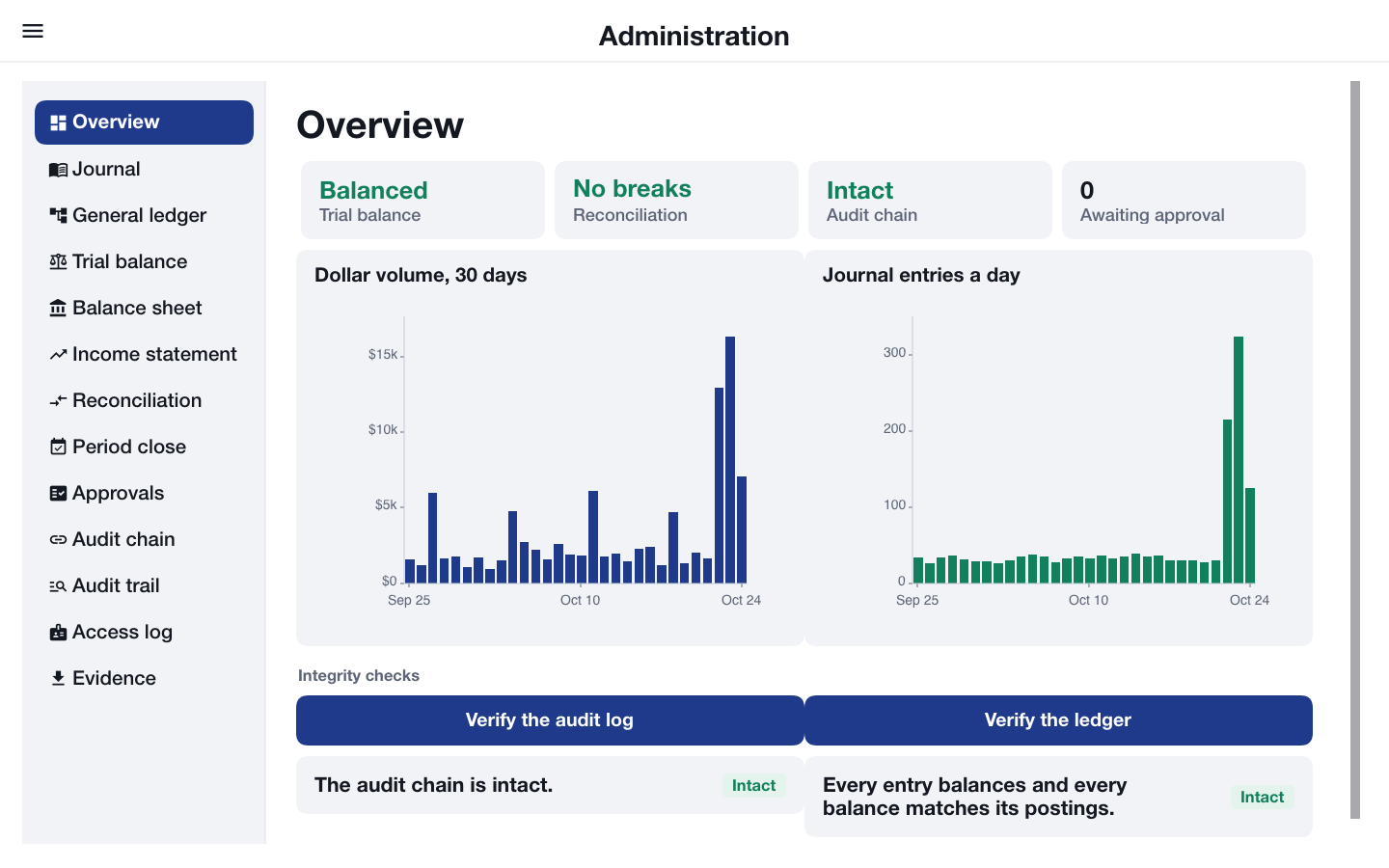Click the Administration title
The width and height of the screenshot is (1389, 868).
(x=694, y=36)
